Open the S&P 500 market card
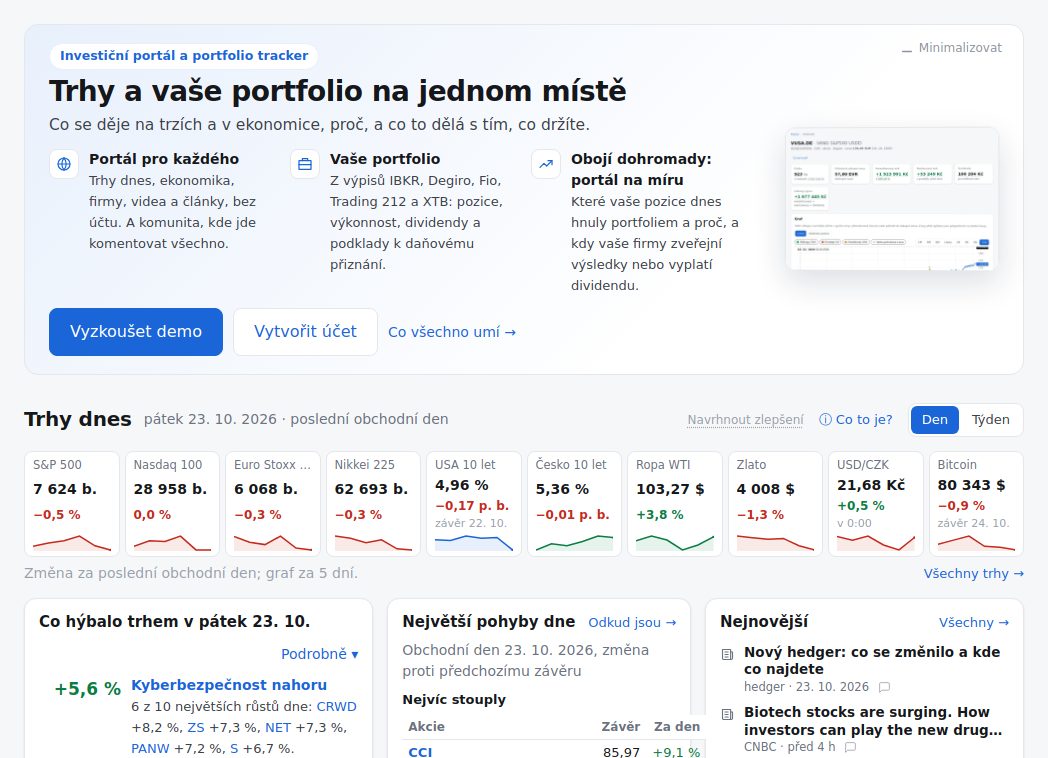 72,504
